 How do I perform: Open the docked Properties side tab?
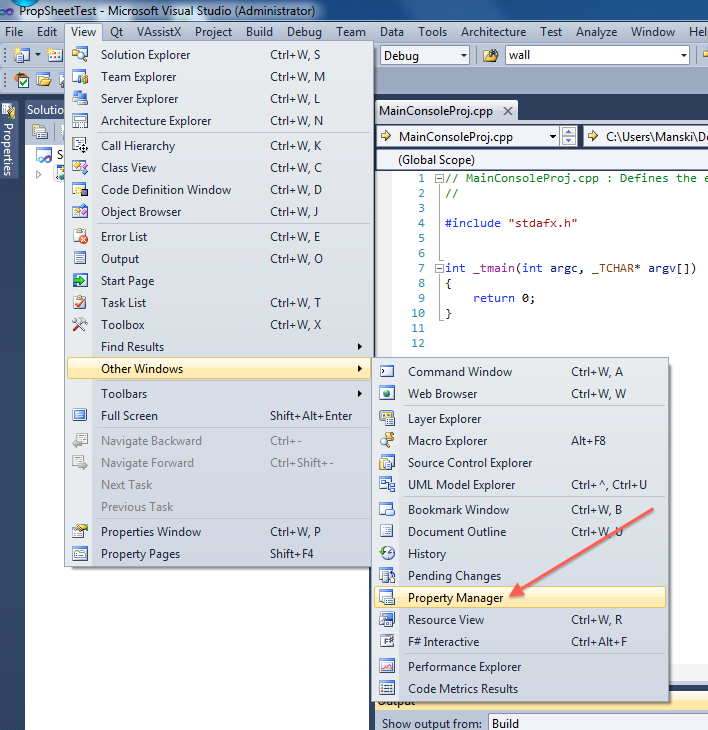pyautogui.click(x=8, y=140)
